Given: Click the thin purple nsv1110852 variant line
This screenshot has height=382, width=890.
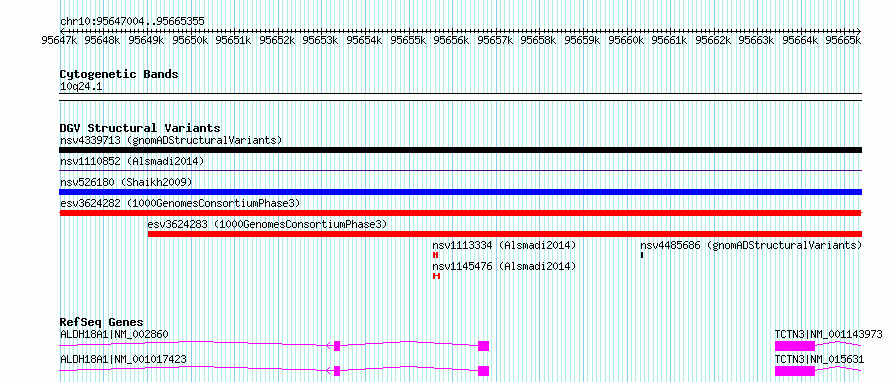Looking at the screenshot, I should tap(460, 170).
